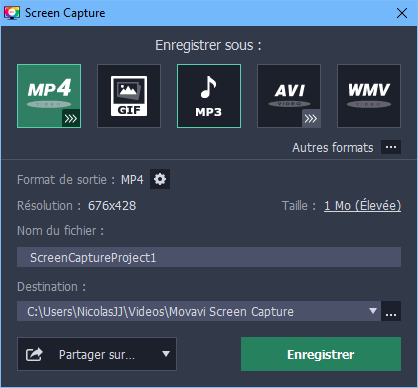This screenshot has height=388, width=418.
Task: Click the Screen Capture app icon in title bar
Action: [12, 13]
